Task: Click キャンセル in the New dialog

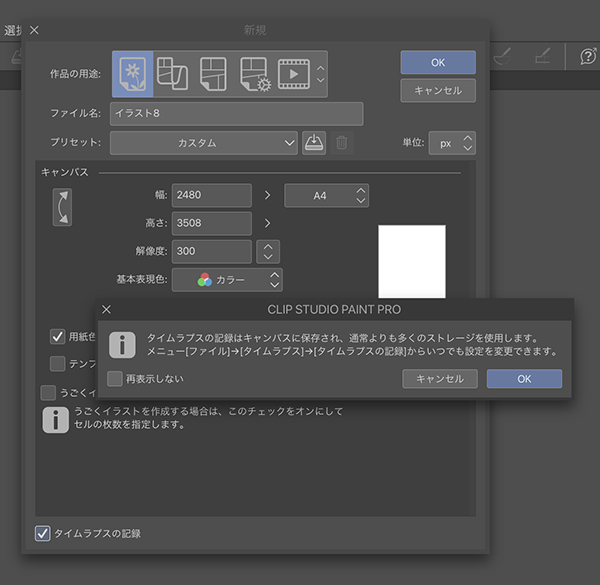Action: coord(438,91)
